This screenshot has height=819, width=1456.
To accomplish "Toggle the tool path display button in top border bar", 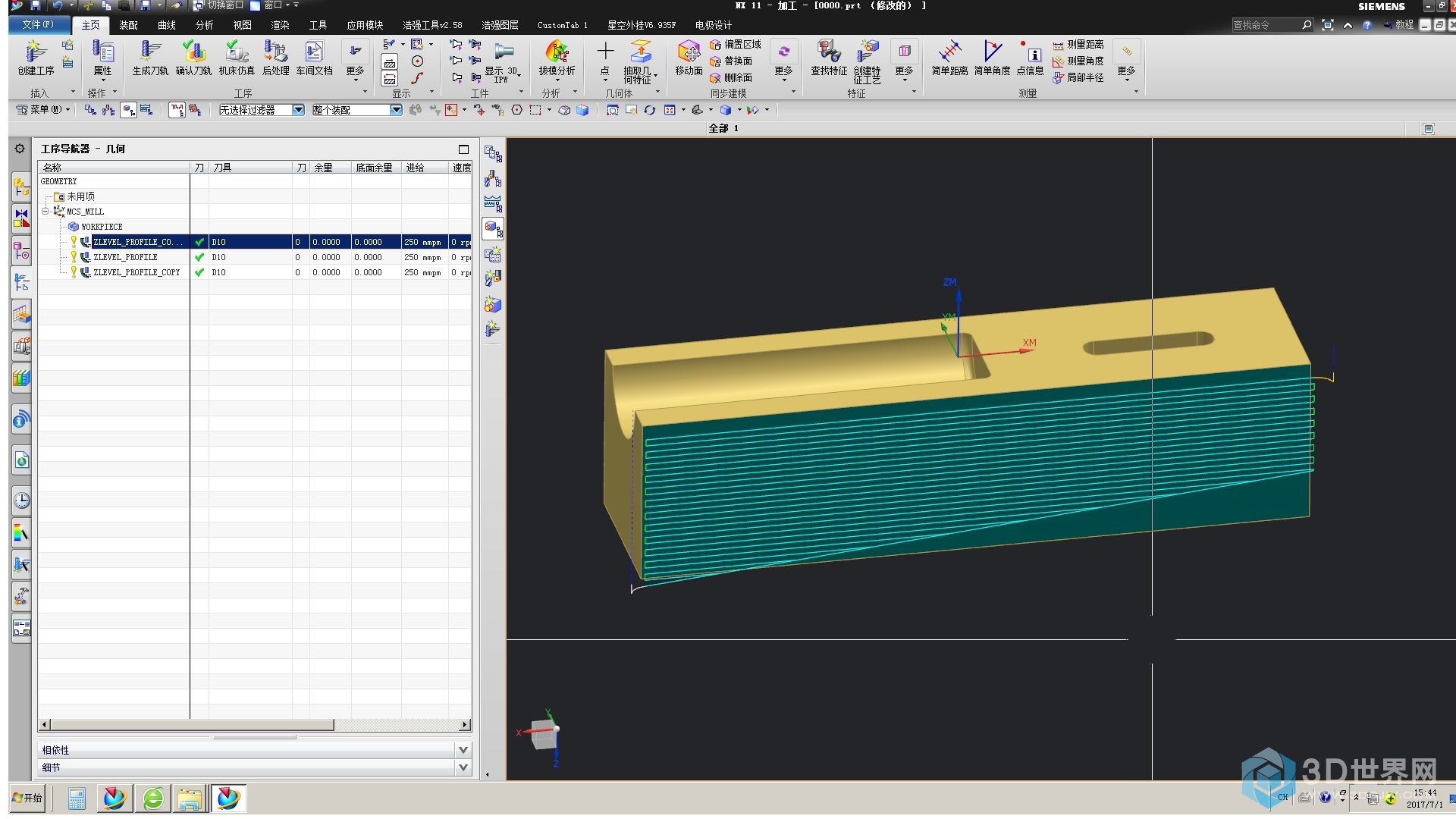I will point(177,110).
